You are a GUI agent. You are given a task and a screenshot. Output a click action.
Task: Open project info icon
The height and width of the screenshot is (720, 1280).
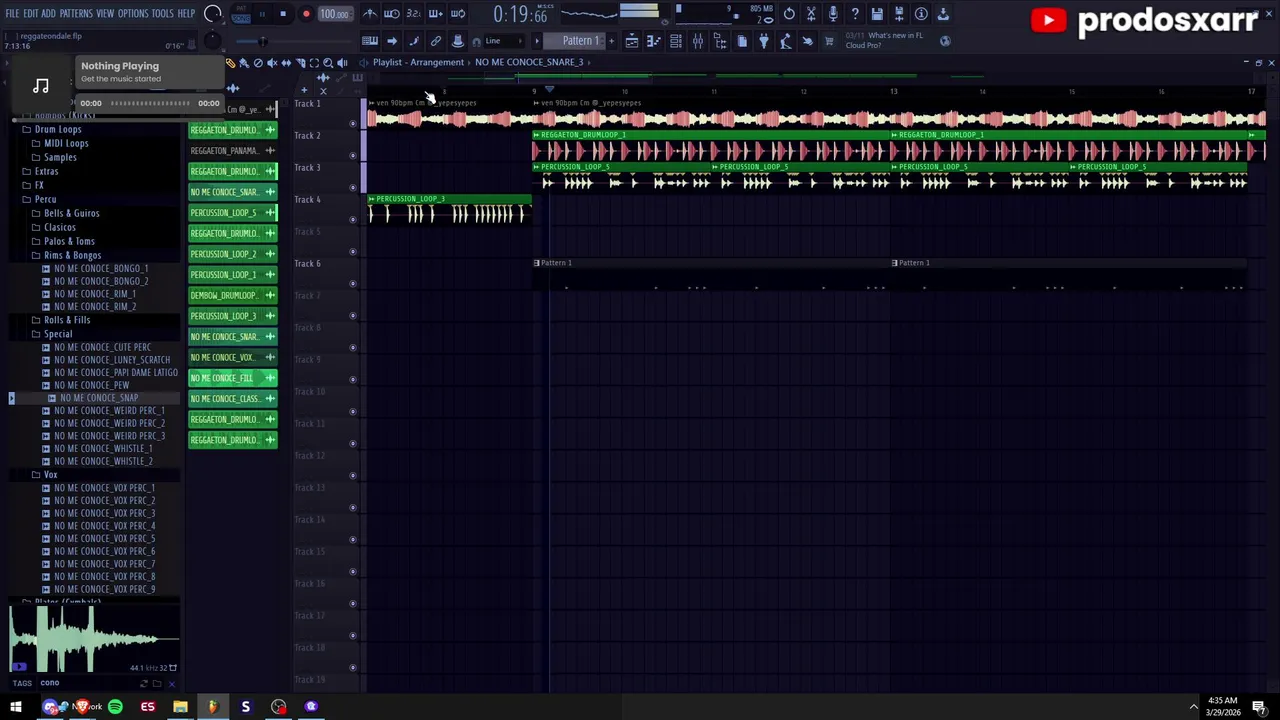click(x=921, y=14)
